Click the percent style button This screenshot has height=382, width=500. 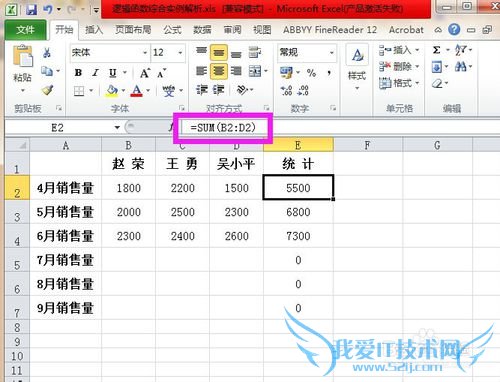click(x=311, y=73)
